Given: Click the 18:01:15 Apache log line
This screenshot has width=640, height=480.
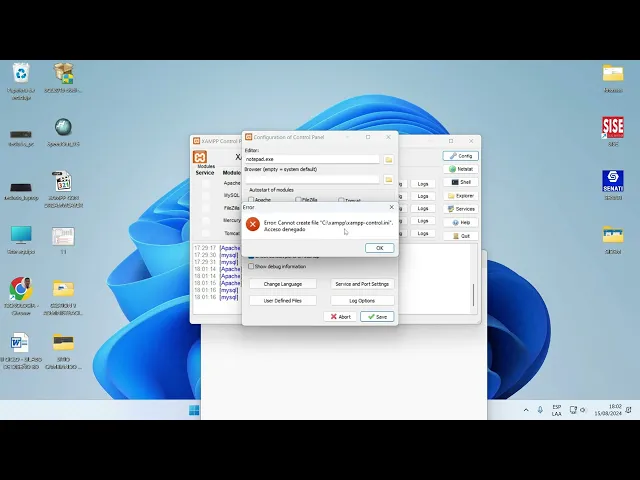Looking at the screenshot, I should tap(217, 283).
